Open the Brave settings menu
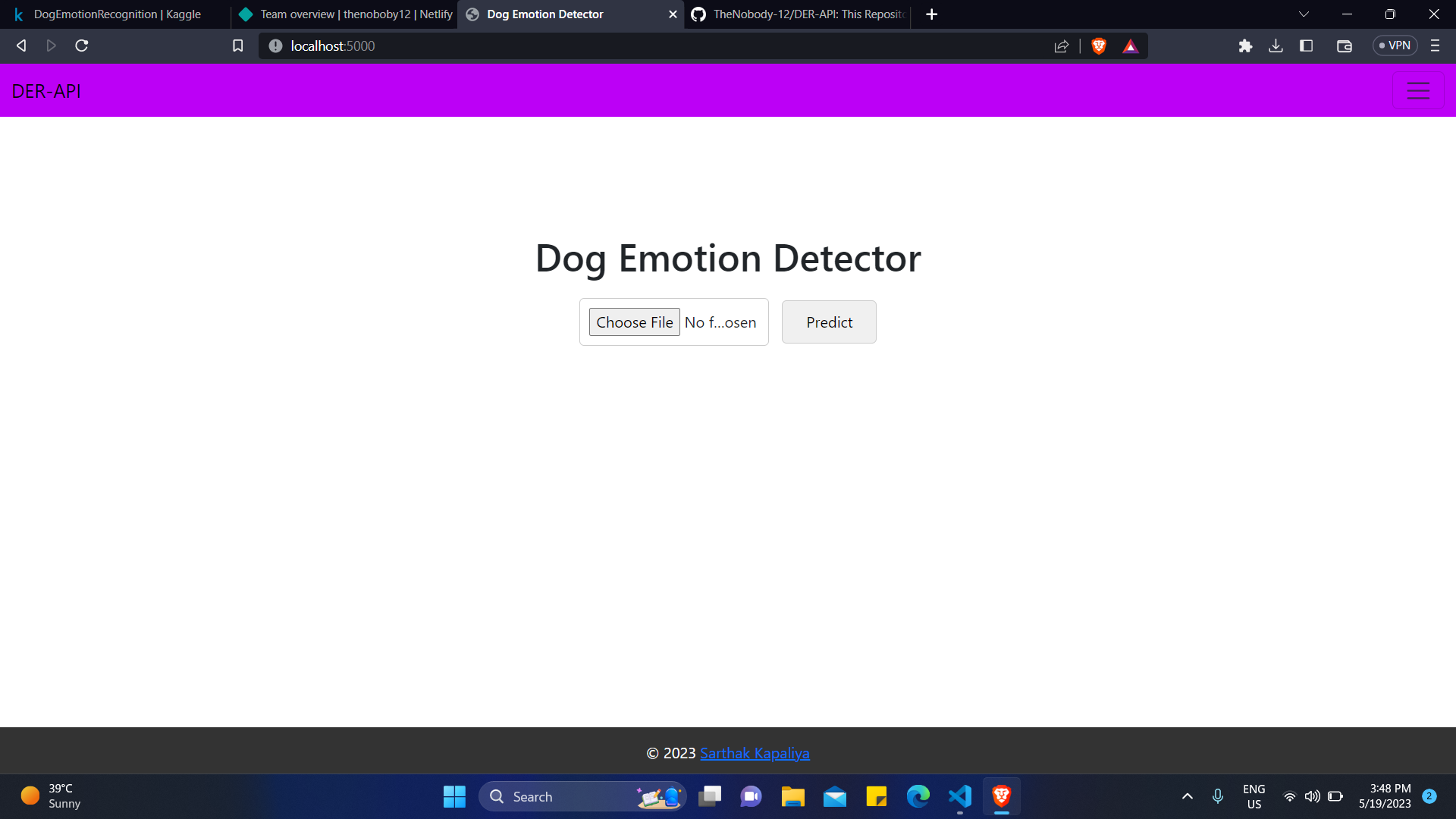The height and width of the screenshot is (819, 1456). pos(1435,45)
